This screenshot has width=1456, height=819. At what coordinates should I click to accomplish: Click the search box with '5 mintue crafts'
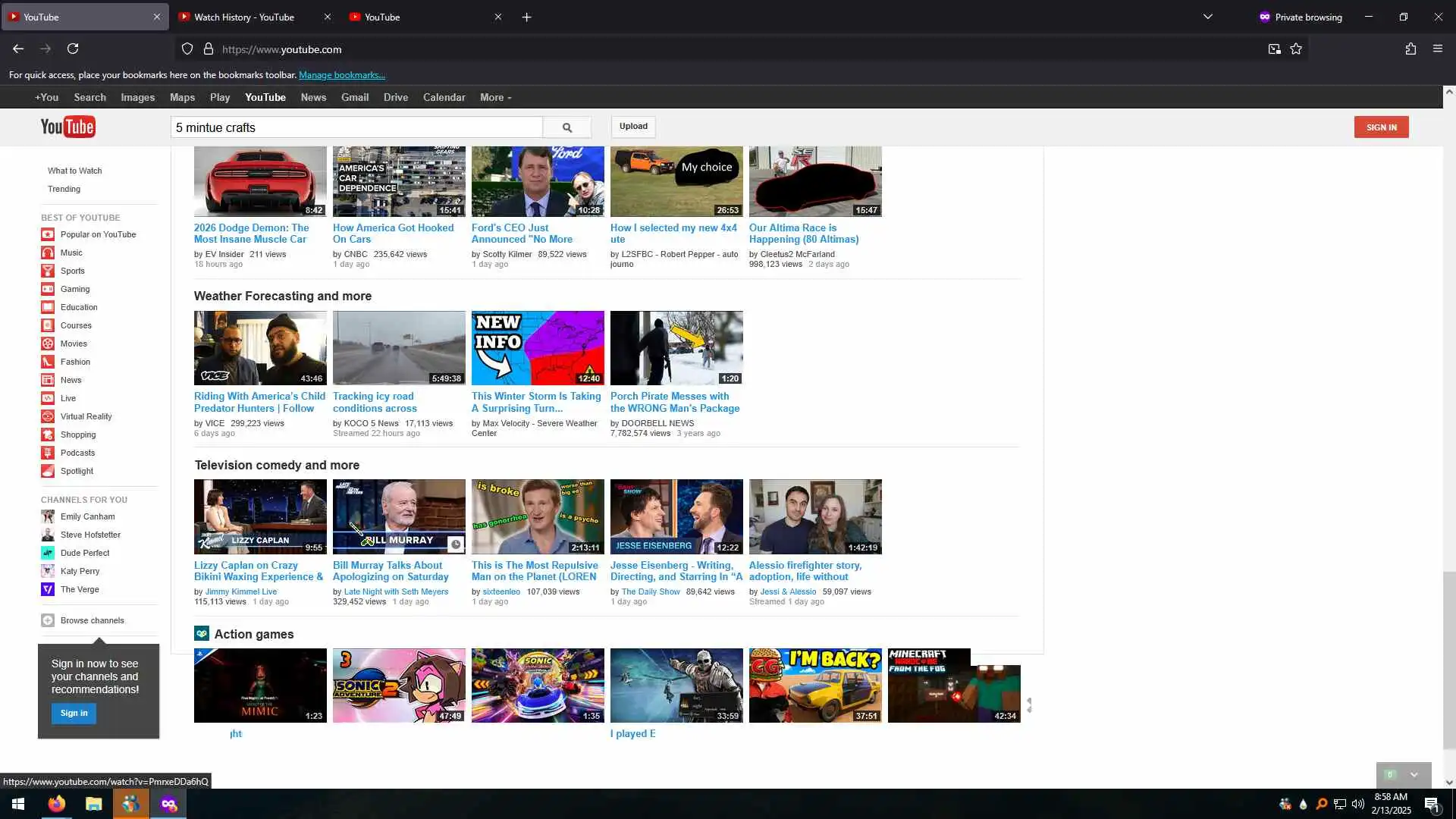[x=356, y=127]
